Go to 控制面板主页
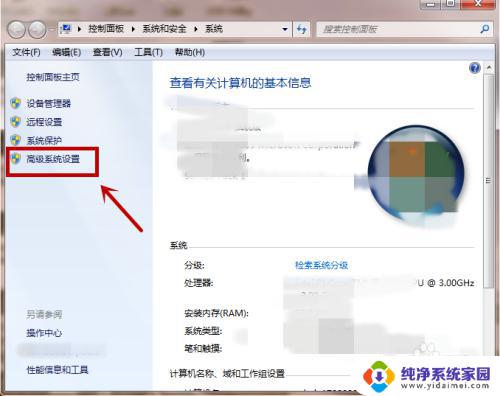 [x=53, y=77]
